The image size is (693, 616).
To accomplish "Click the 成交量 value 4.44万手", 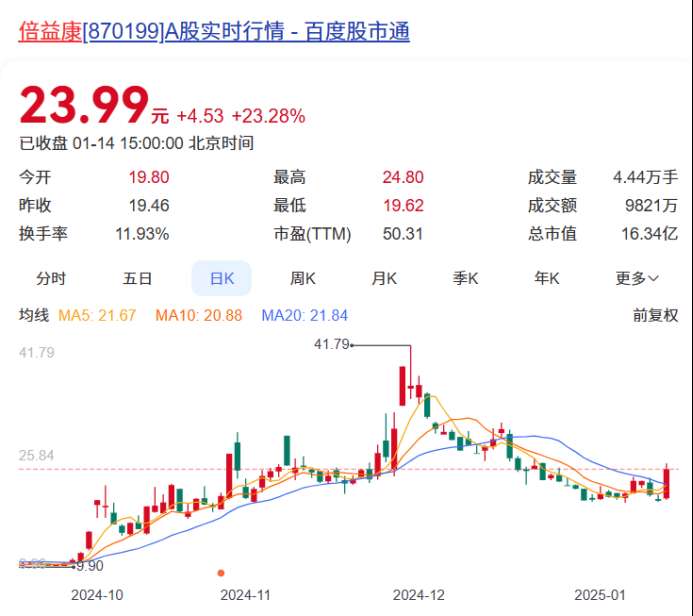I will 645,177.
